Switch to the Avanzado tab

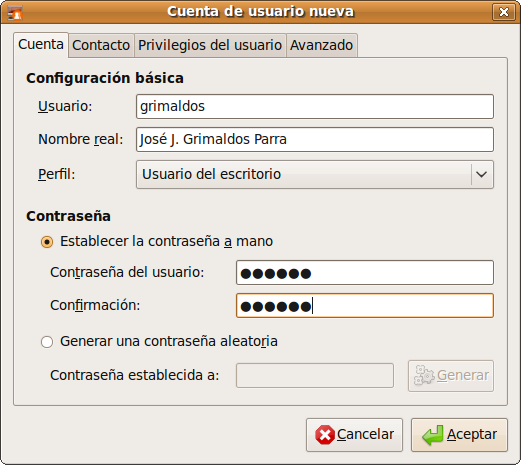pyautogui.click(x=322, y=45)
